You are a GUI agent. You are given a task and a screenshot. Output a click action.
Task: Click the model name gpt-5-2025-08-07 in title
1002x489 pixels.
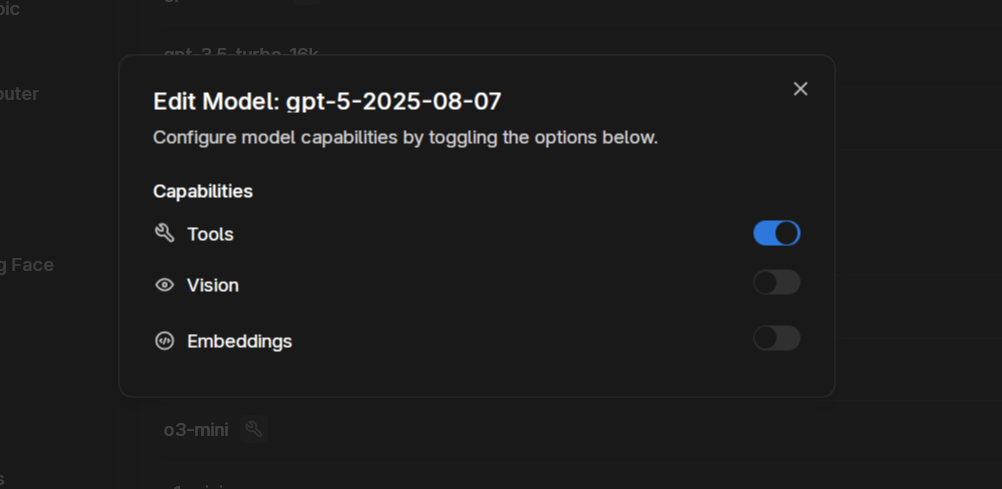click(x=394, y=101)
